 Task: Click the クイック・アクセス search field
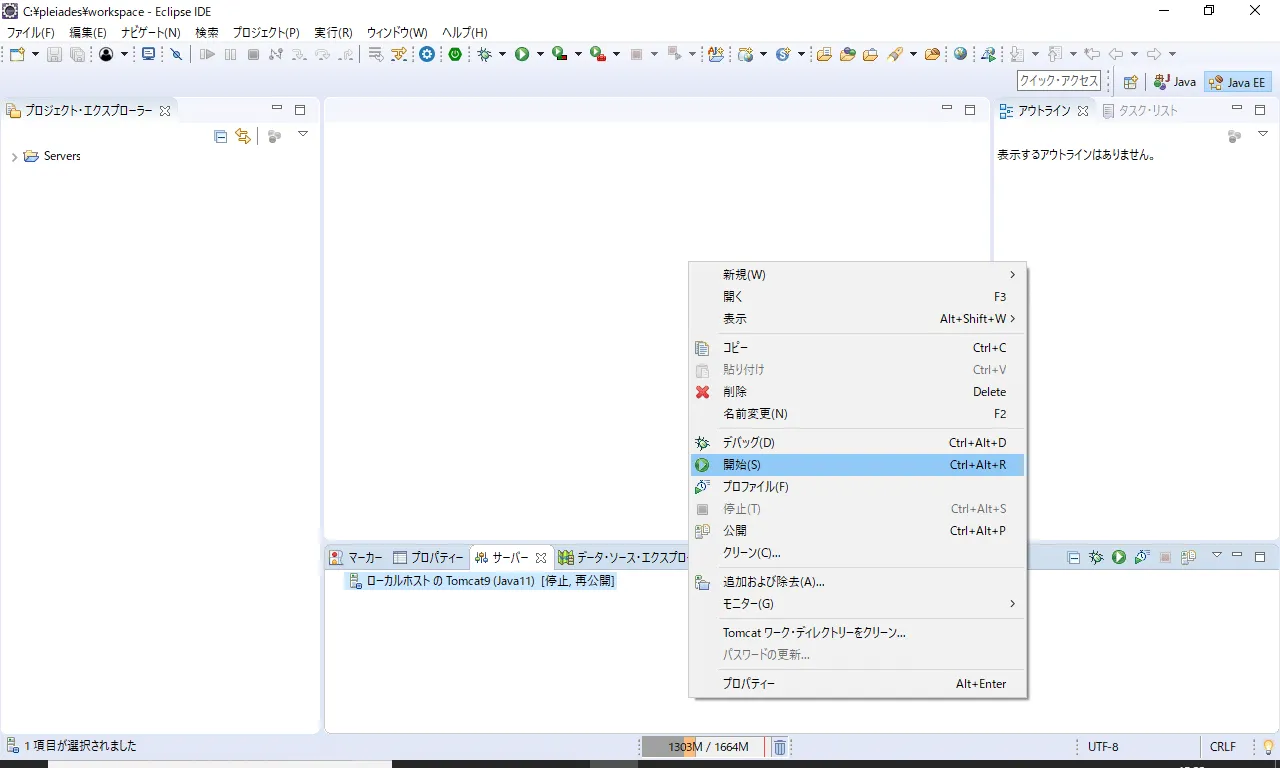click(x=1059, y=82)
